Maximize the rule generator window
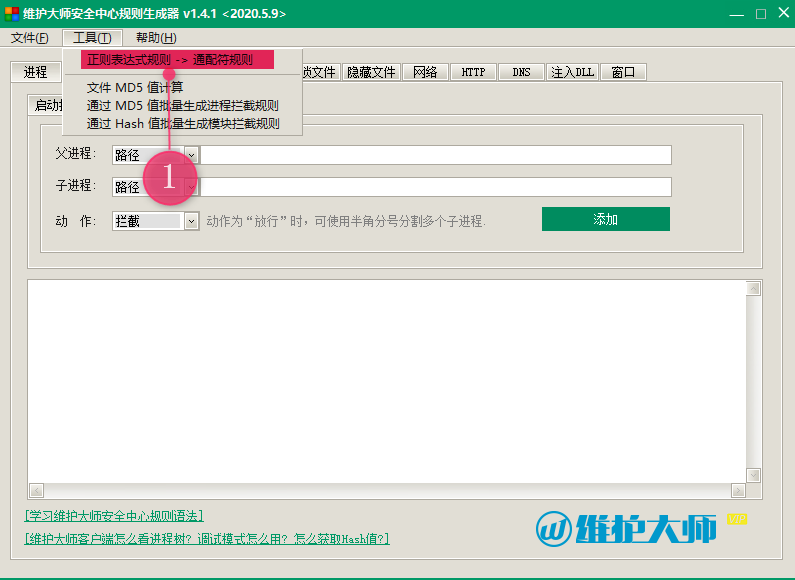Image resolution: width=795 pixels, height=580 pixels. [761, 14]
